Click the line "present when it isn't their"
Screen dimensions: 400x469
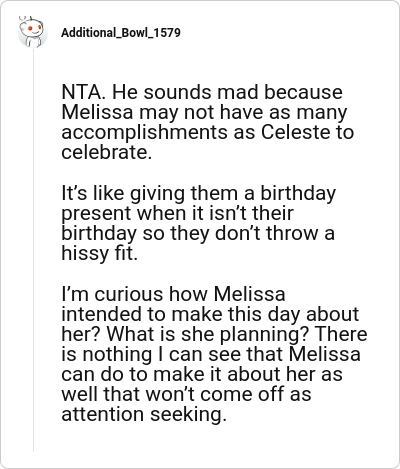pyautogui.click(x=177, y=214)
